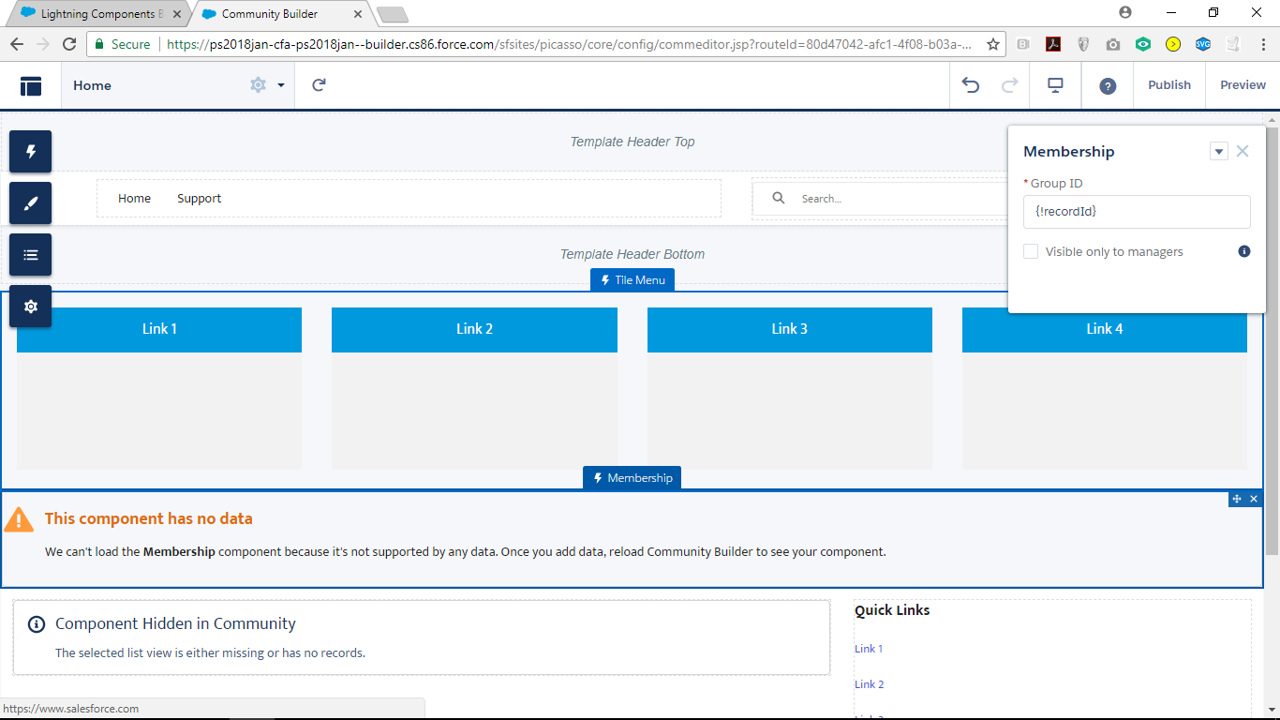
Task: Click the Publish button
Action: (1169, 85)
